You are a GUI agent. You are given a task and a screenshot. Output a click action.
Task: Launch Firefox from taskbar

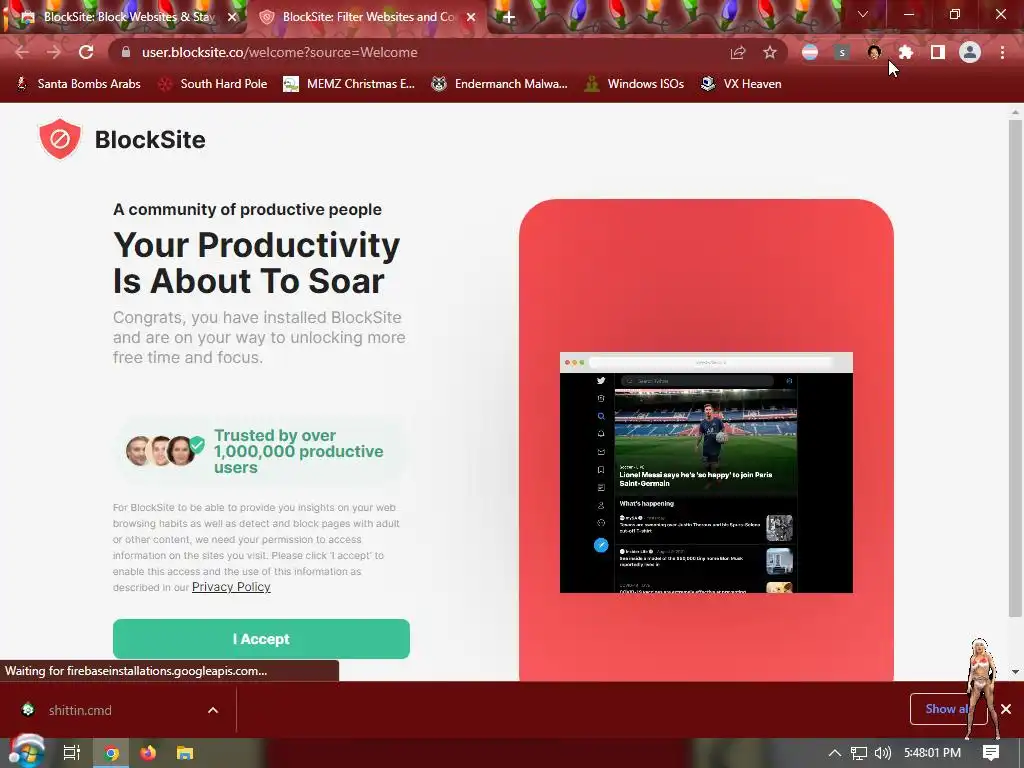[148, 753]
